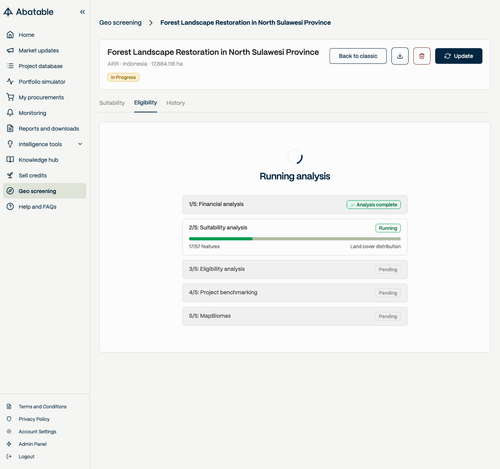Viewport: 500px width, 469px height.
Task: Open Privacy Policy link
Action: click(34, 419)
